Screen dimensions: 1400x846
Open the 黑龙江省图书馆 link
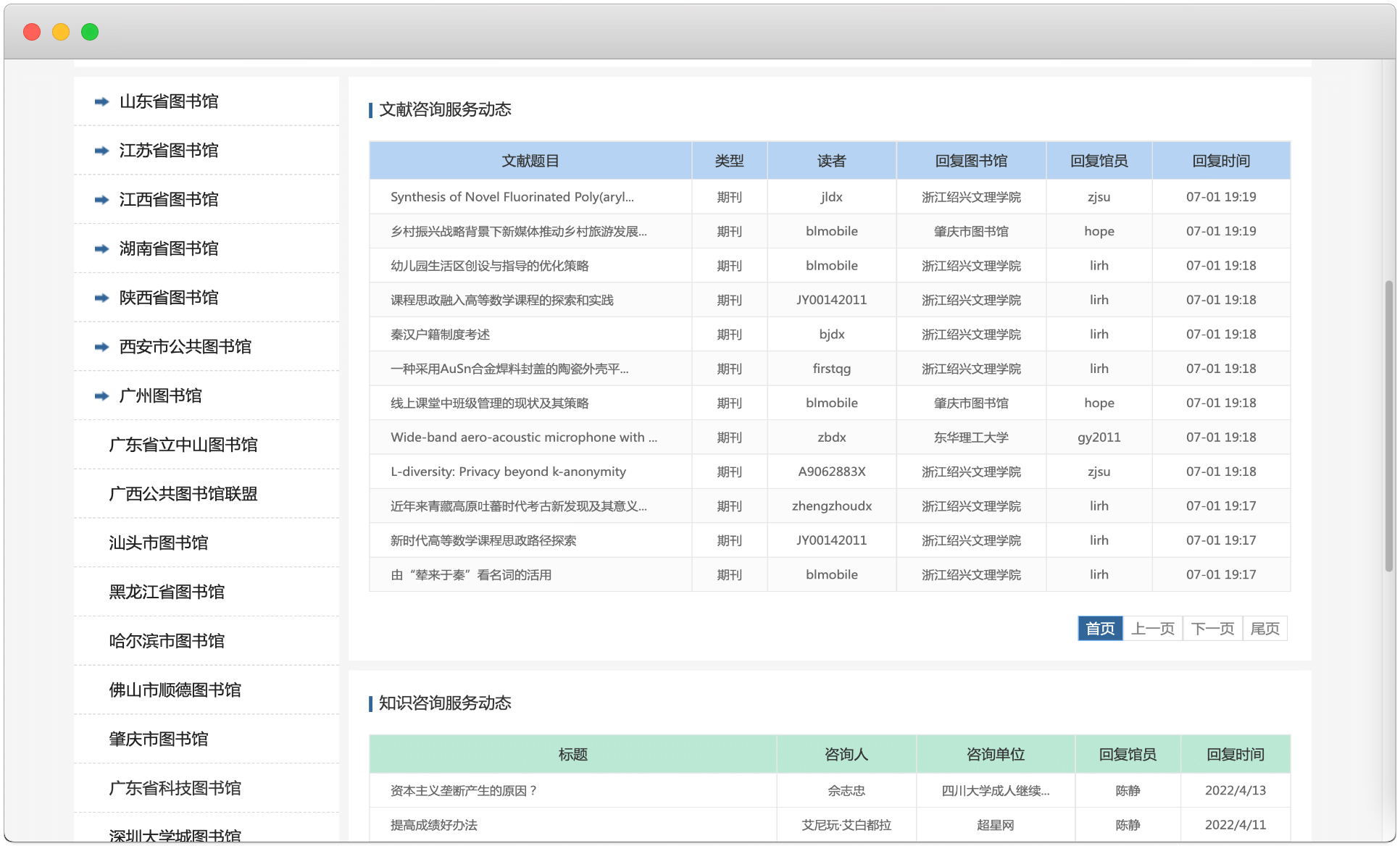point(167,592)
